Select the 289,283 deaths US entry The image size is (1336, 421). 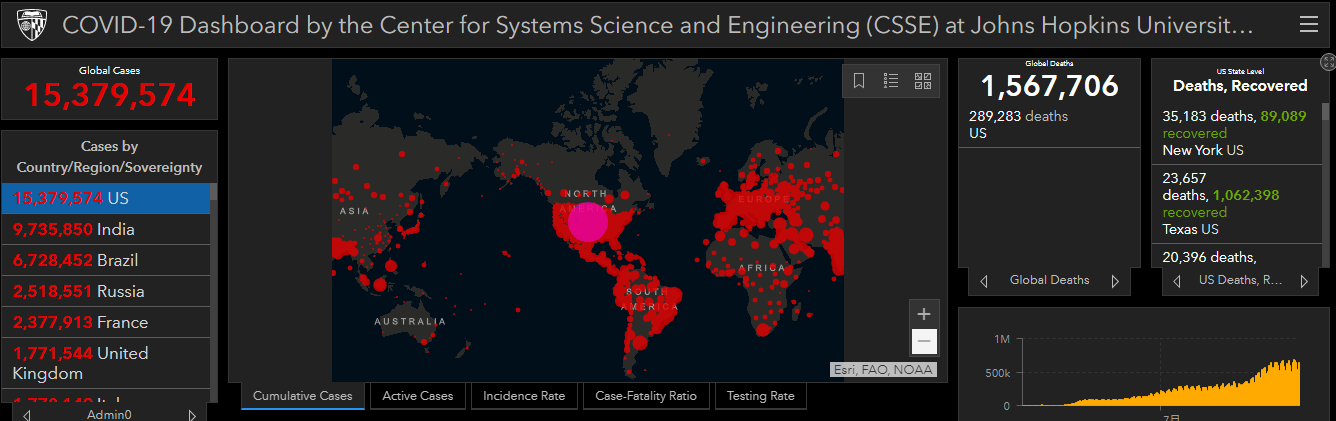1049,125
